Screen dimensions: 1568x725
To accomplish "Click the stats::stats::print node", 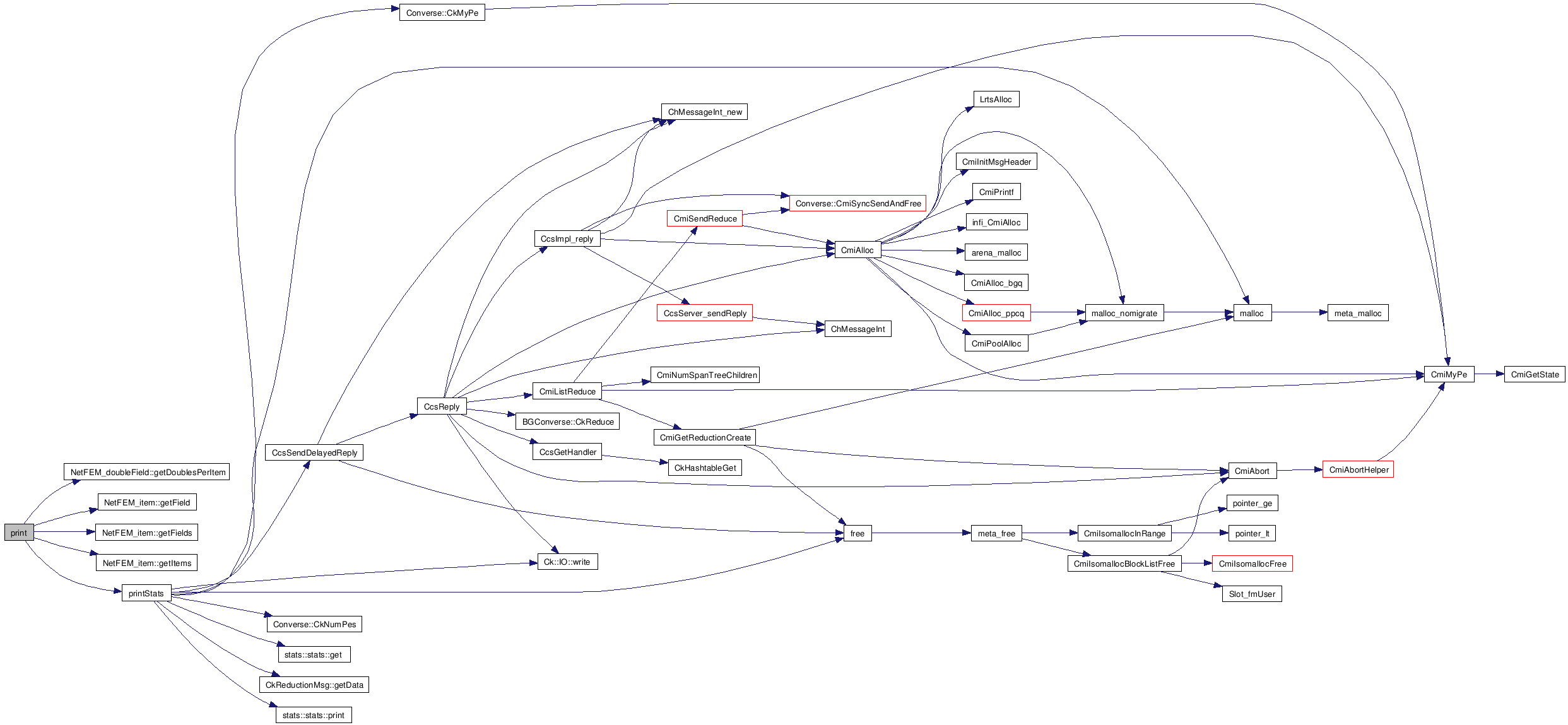I will tap(314, 715).
